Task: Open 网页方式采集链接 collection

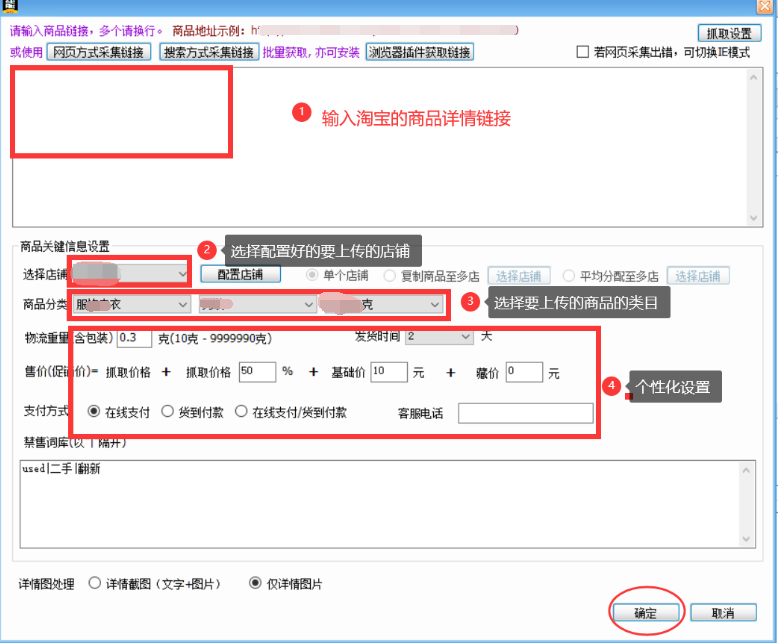Action: point(98,52)
